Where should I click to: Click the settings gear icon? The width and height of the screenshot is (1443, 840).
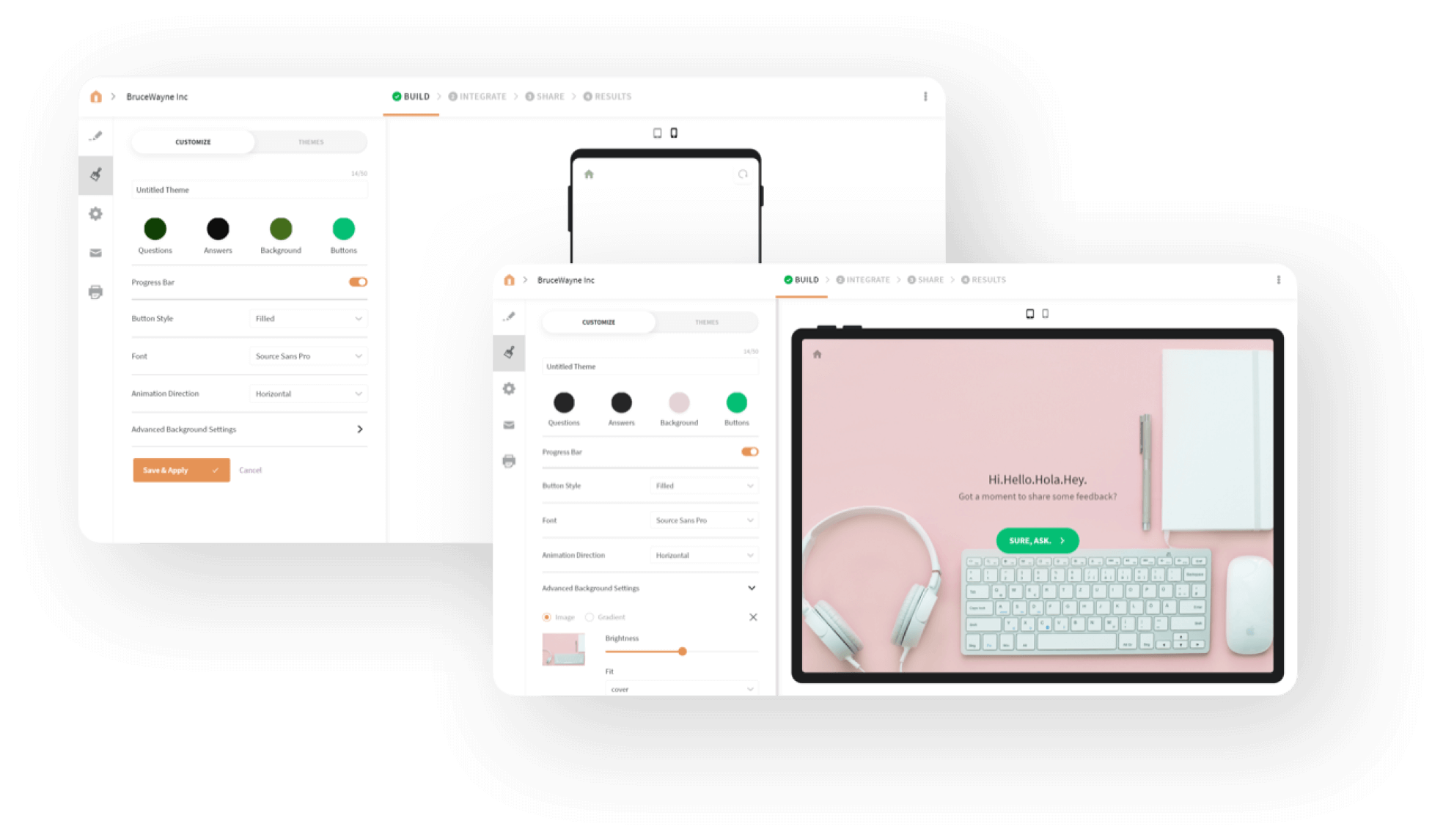97,213
